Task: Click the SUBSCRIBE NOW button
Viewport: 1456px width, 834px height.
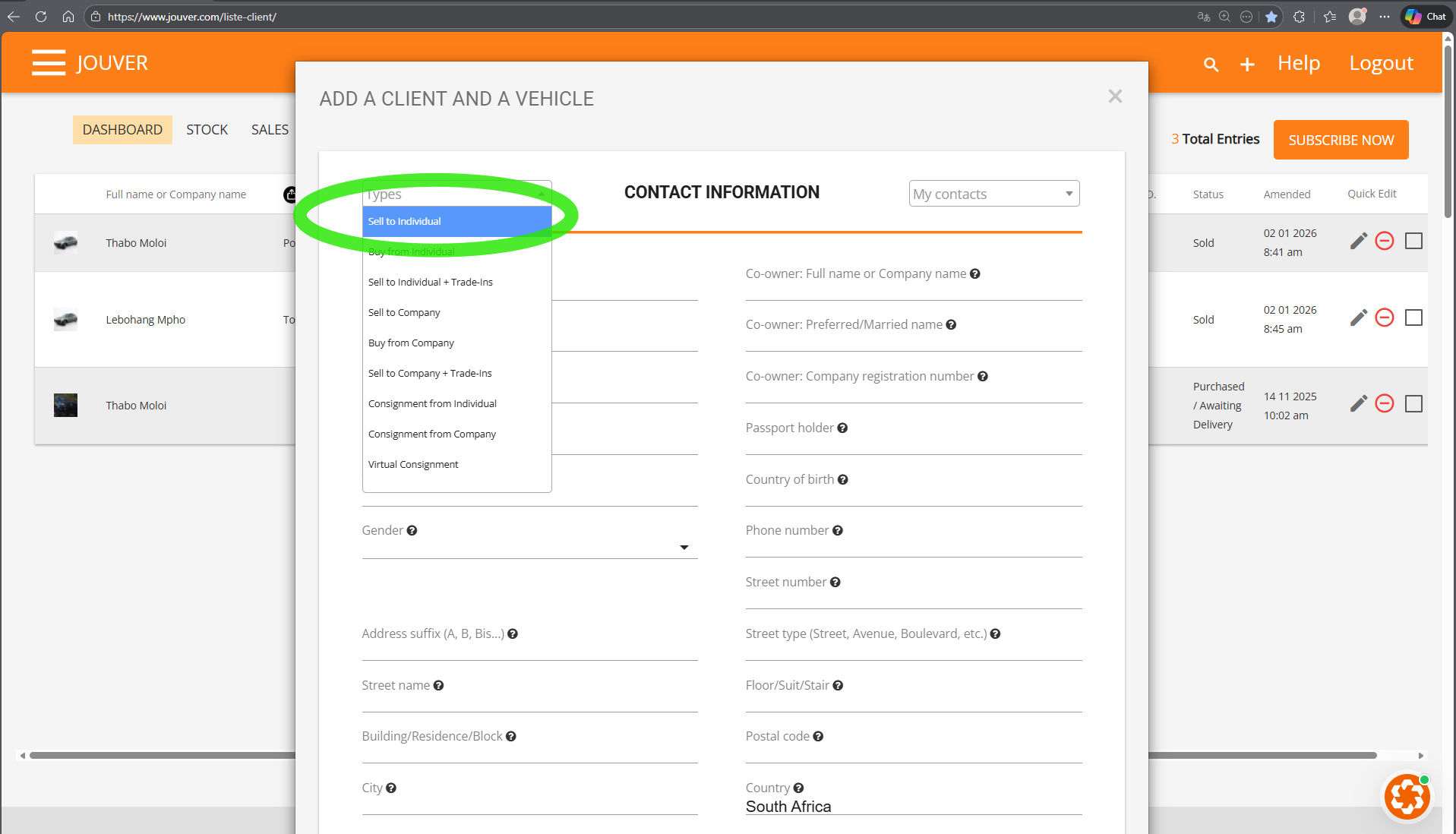Action: pos(1341,140)
